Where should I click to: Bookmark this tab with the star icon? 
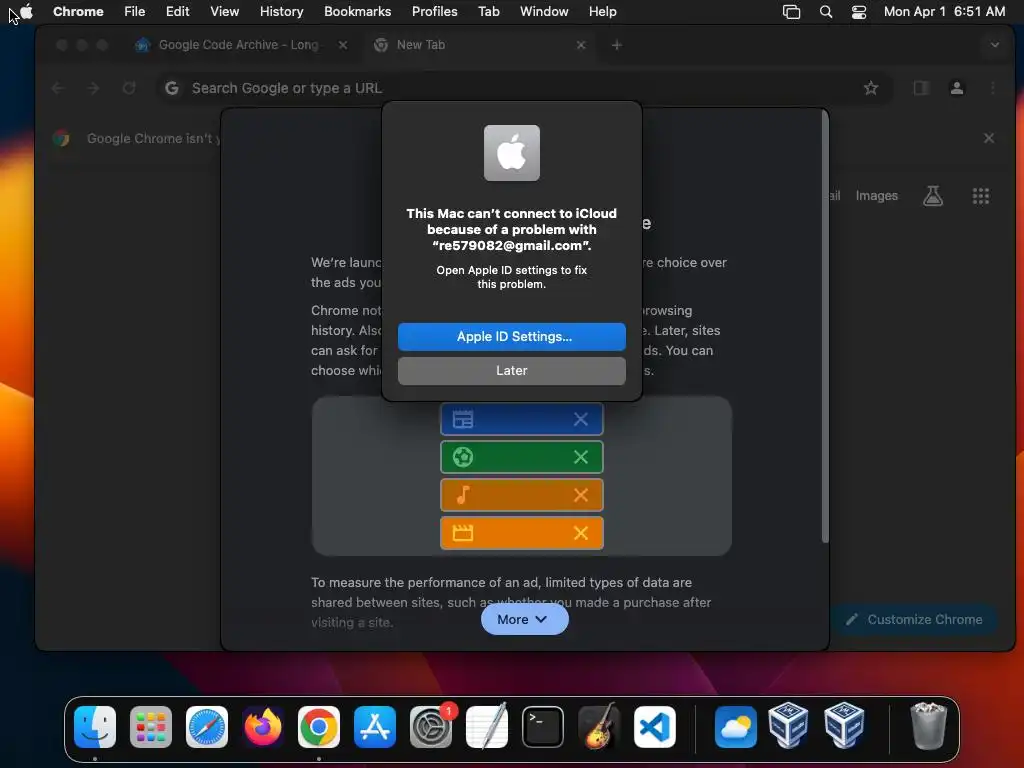pyautogui.click(x=871, y=88)
